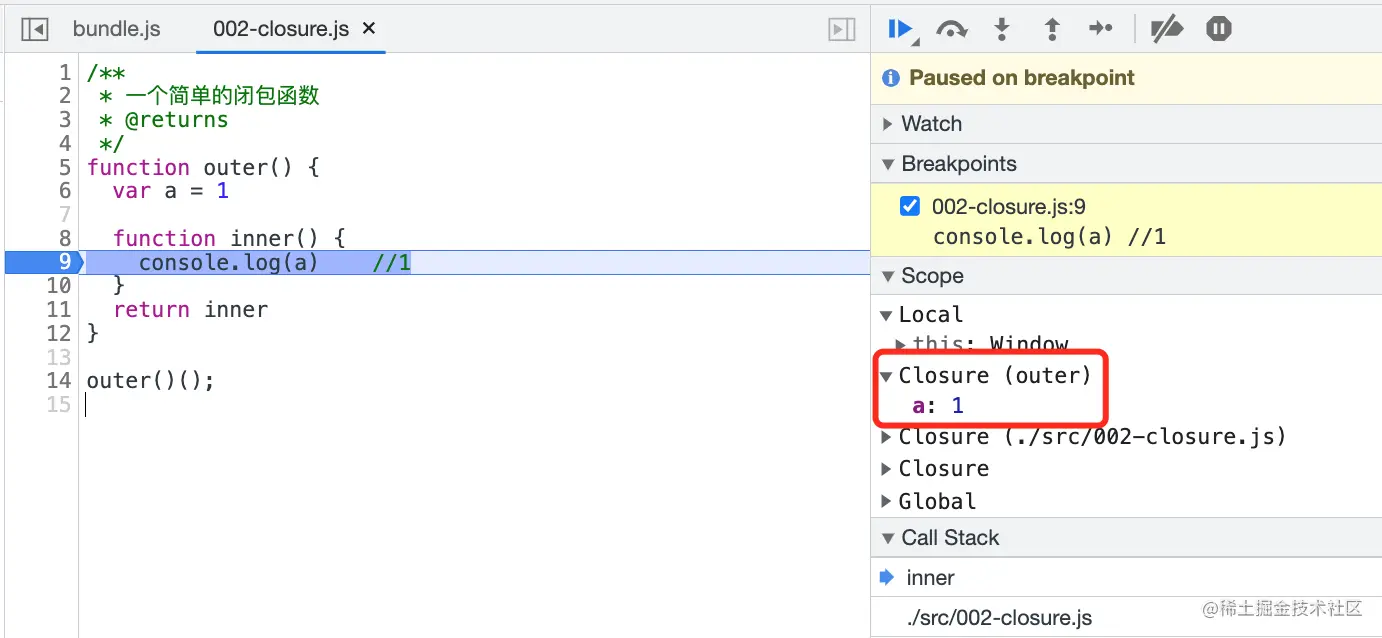Image resolution: width=1382 pixels, height=638 pixels.
Task: Collapse the Local scope
Action: tap(886, 315)
